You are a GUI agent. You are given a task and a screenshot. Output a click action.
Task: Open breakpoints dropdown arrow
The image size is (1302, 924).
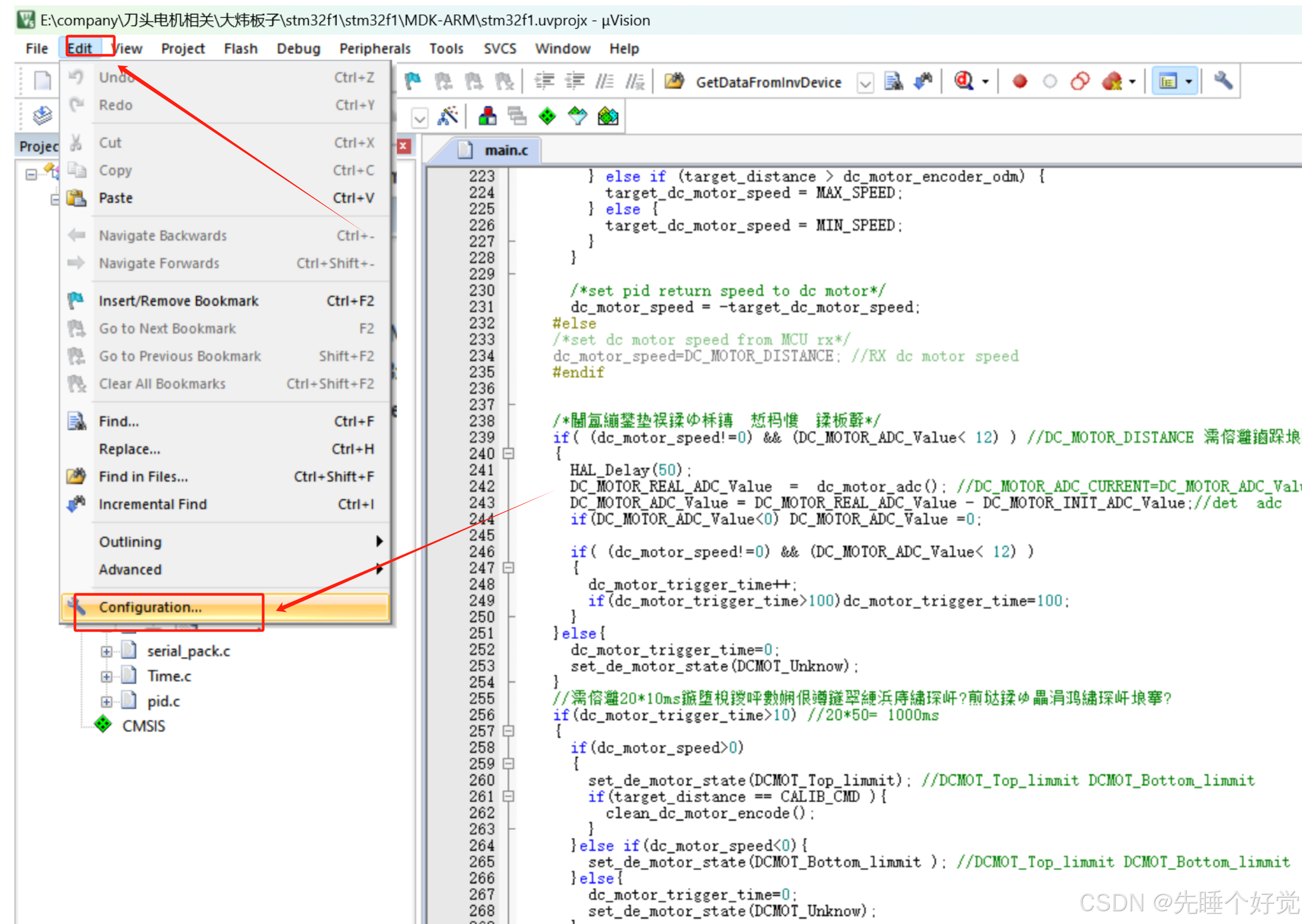tap(1132, 82)
